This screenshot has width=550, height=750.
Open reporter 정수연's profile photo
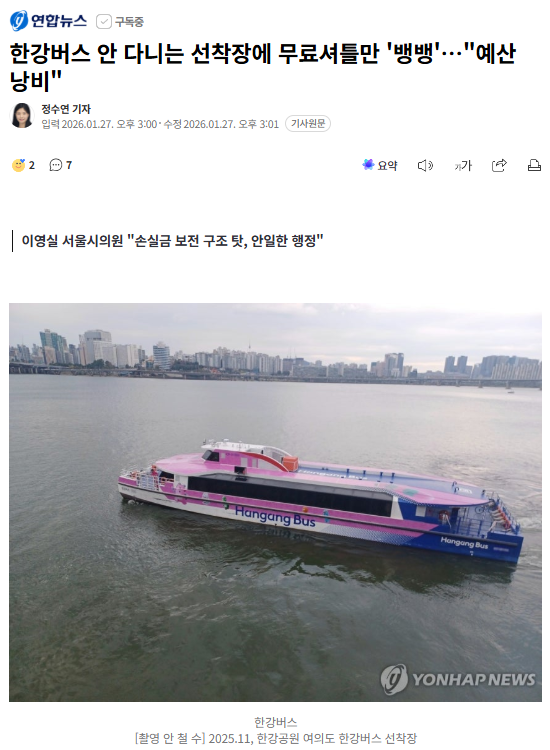(x=22, y=116)
